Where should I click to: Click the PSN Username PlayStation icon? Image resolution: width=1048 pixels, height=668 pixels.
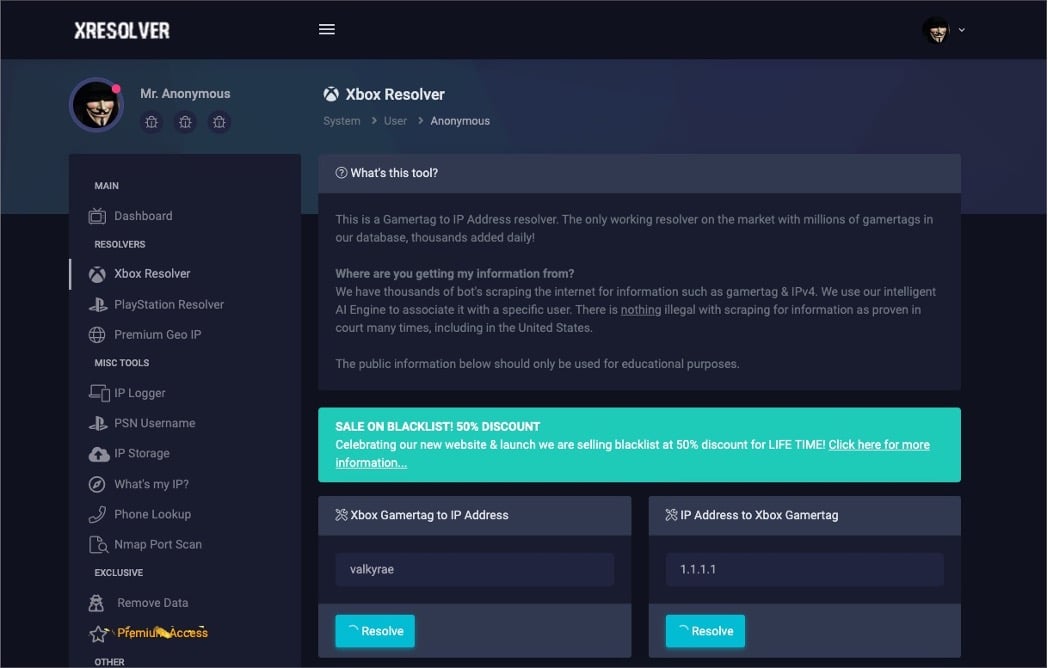click(98, 423)
